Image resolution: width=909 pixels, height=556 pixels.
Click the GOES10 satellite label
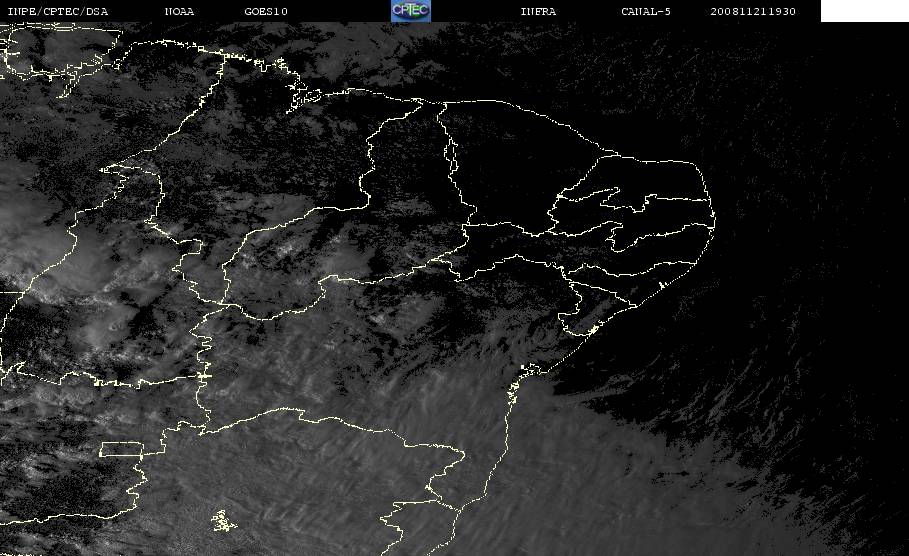tap(266, 11)
